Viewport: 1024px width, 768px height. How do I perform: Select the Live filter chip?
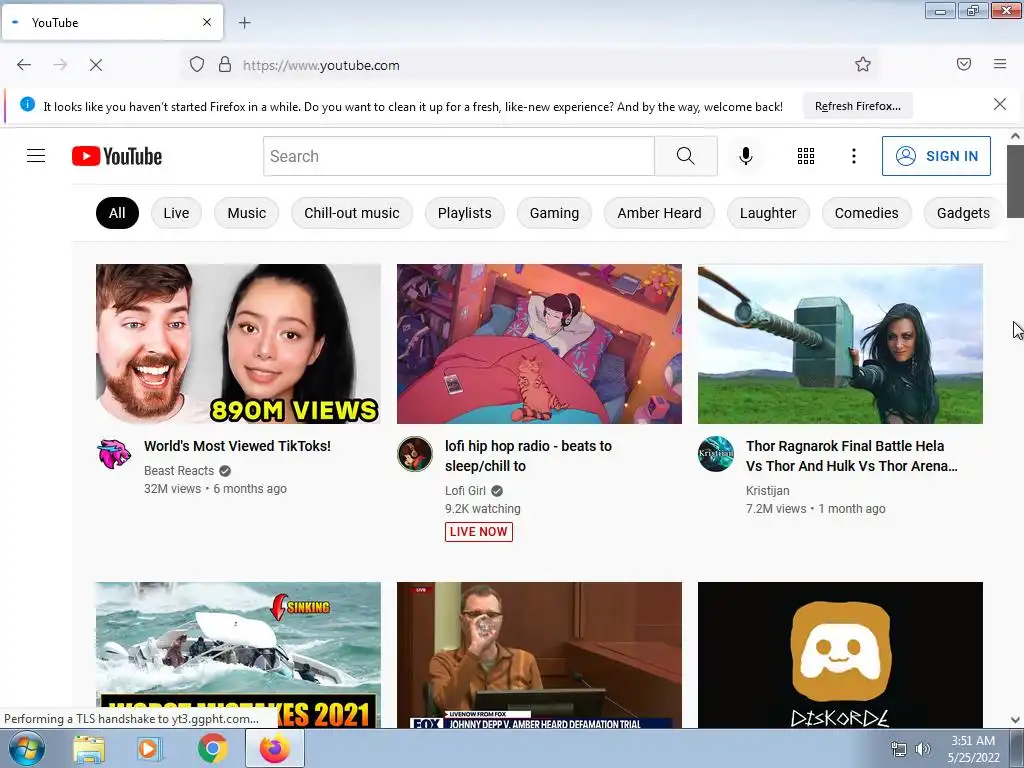pos(176,213)
